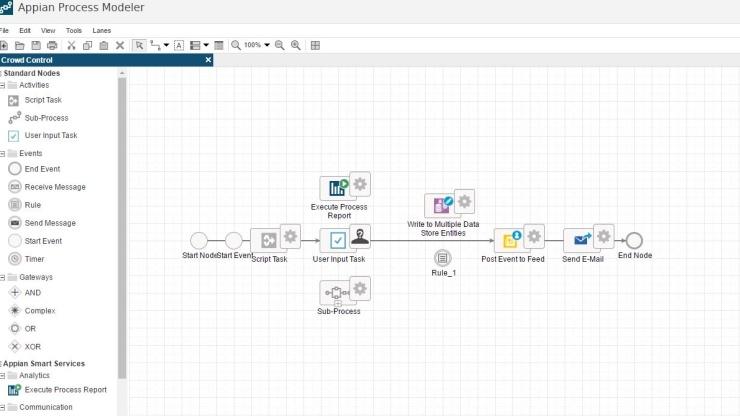Screen dimensions: 740x416
Task: Select the Rule_1 canvas node
Action: [442, 258]
